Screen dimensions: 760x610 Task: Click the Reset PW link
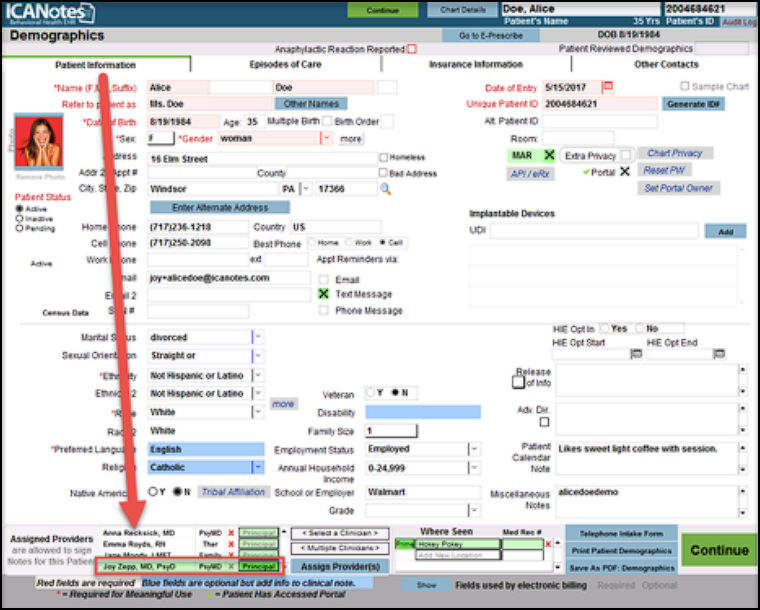tap(664, 170)
